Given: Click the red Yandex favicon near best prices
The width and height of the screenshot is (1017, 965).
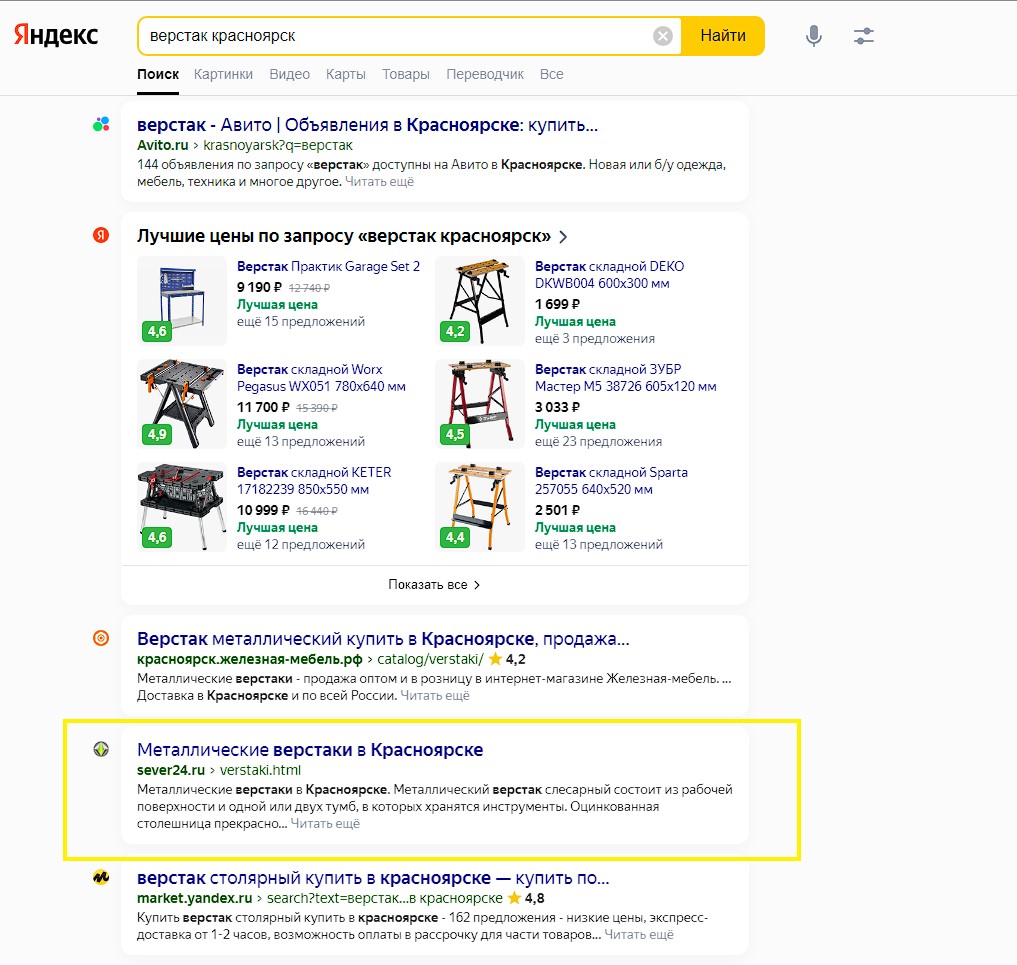Looking at the screenshot, I should 101,236.
